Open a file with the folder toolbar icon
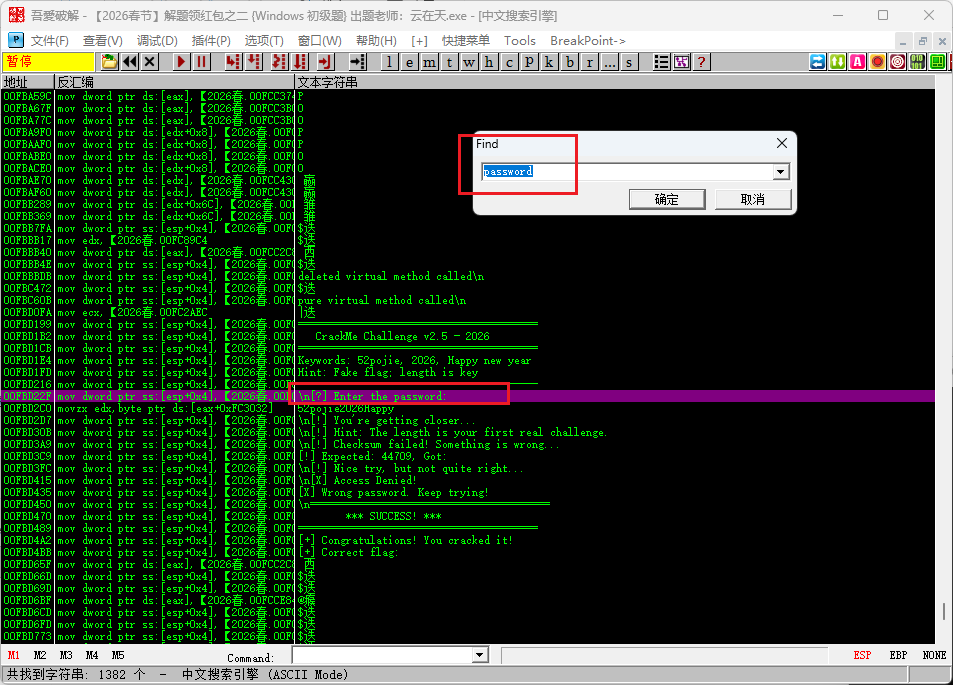 pyautogui.click(x=109, y=62)
